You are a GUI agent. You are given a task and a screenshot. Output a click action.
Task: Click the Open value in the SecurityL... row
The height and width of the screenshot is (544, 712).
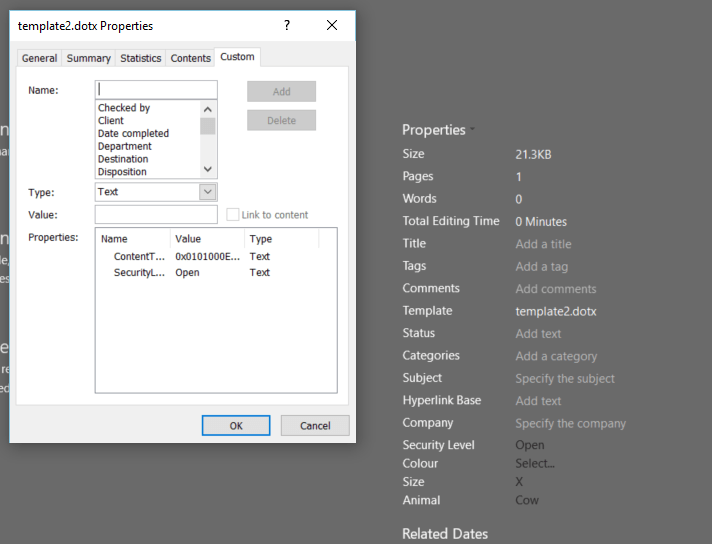(187, 272)
